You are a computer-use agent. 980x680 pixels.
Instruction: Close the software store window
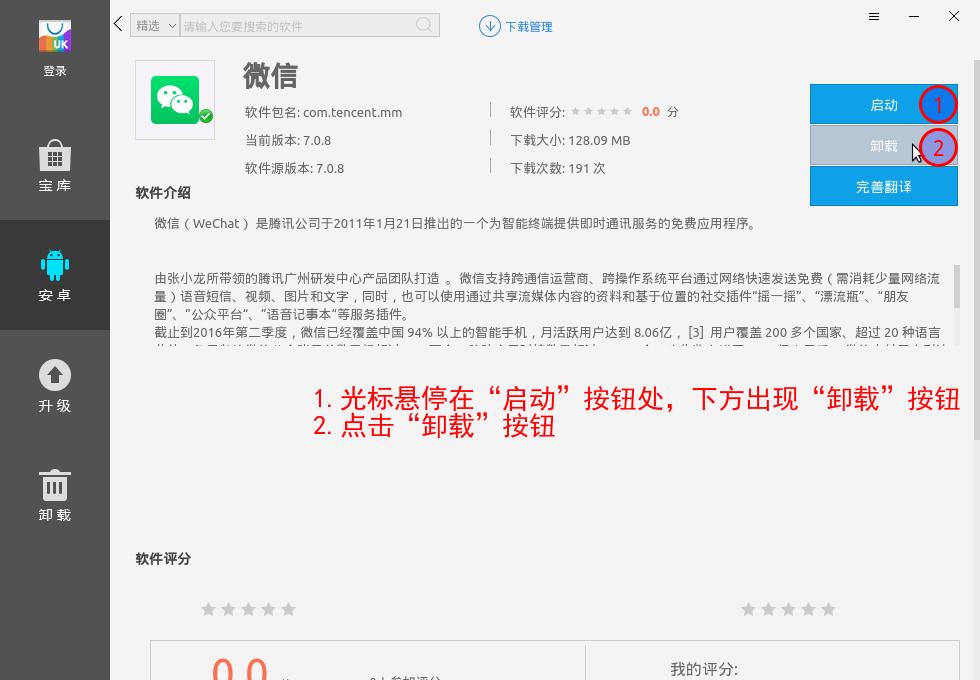pos(954,16)
